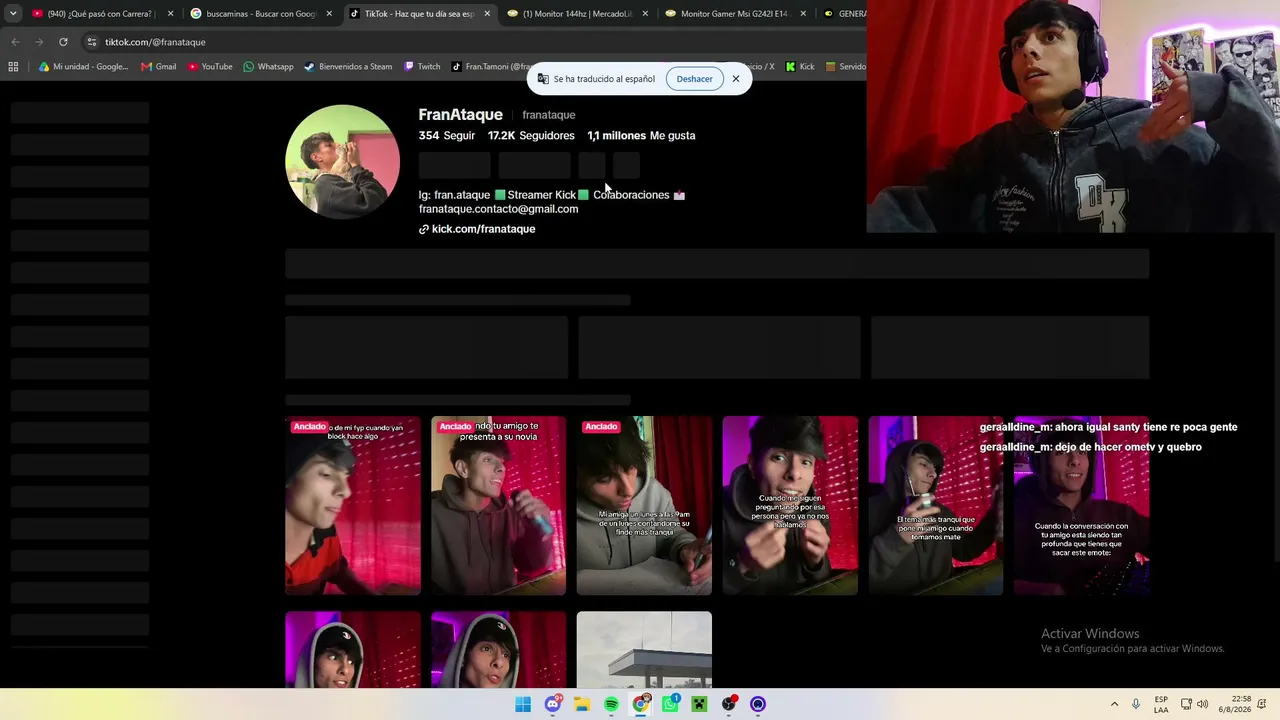Open the tab search dropdown
Screen dimensions: 1280x720
click(13, 14)
